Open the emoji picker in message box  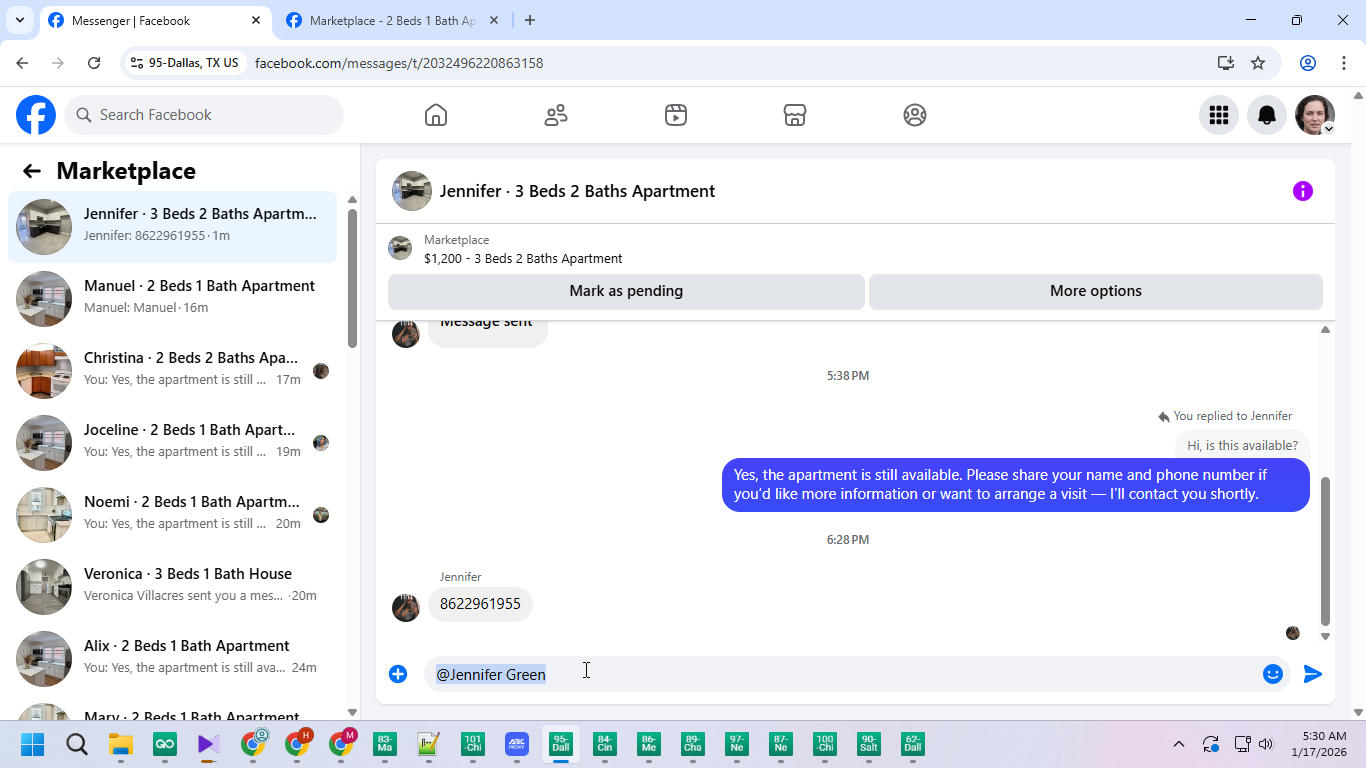pos(1272,674)
